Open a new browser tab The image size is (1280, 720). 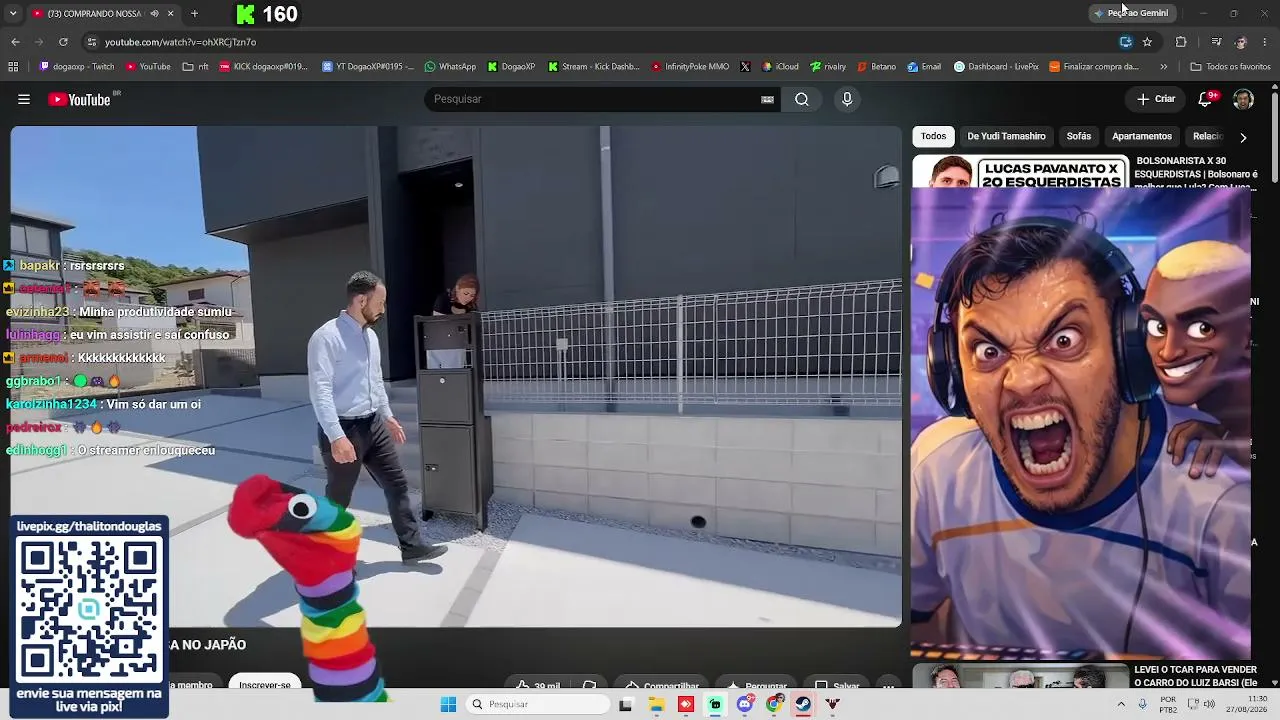pos(194,14)
